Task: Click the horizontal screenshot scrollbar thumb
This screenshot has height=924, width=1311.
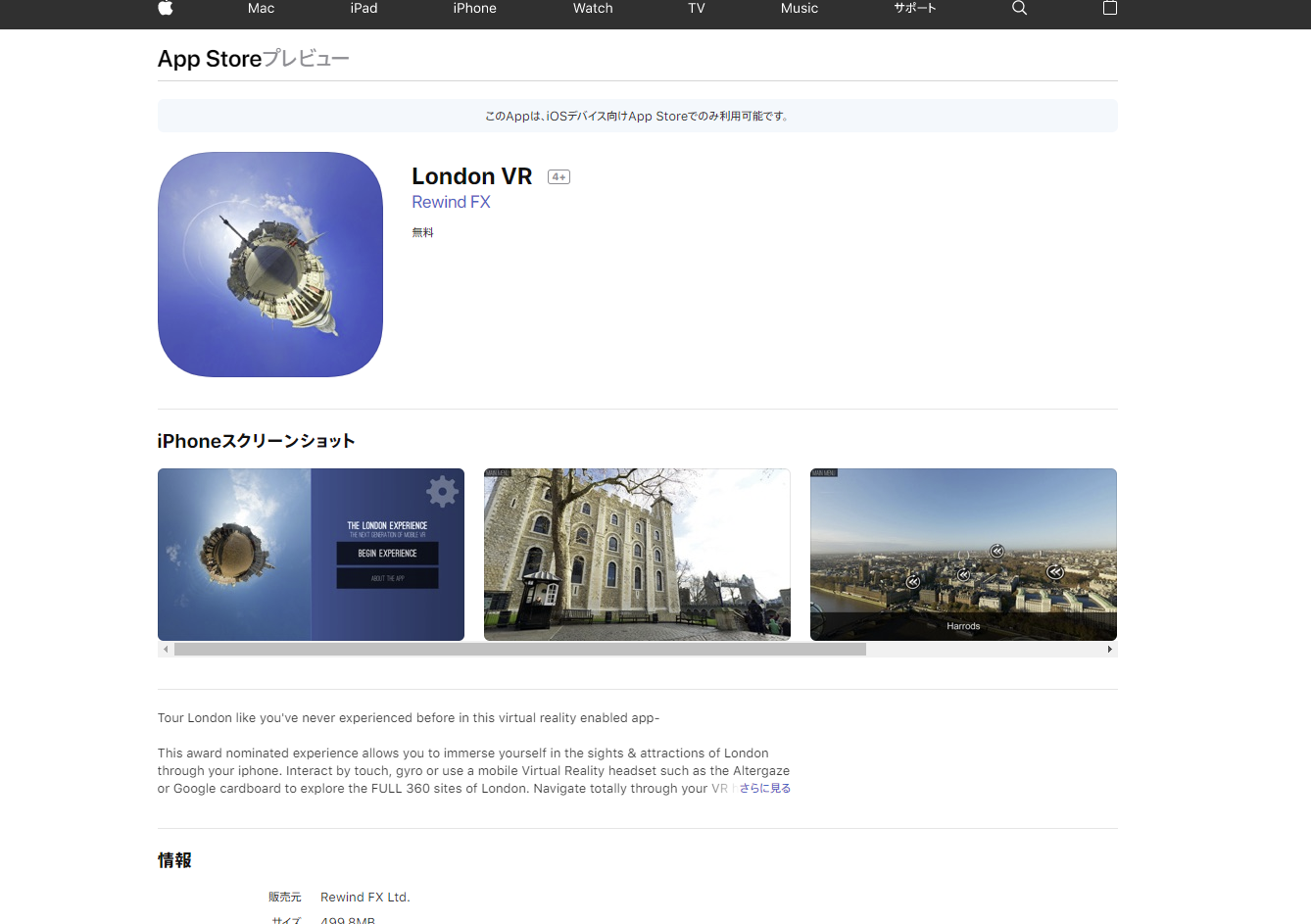Action: pos(520,650)
